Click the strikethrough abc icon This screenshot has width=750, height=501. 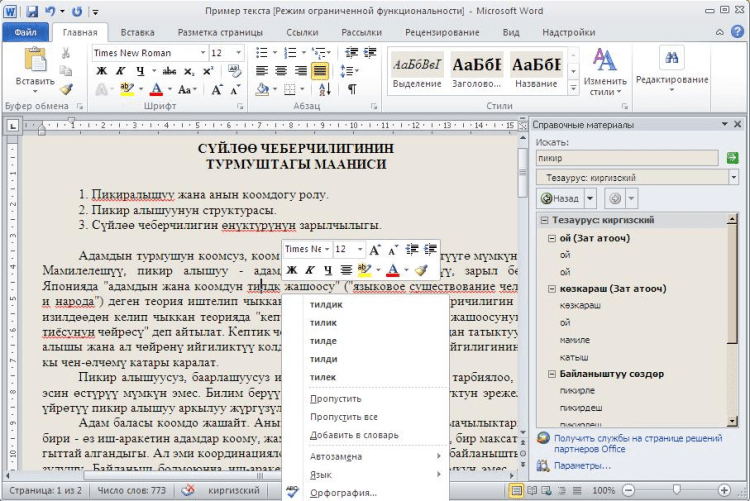(168, 71)
